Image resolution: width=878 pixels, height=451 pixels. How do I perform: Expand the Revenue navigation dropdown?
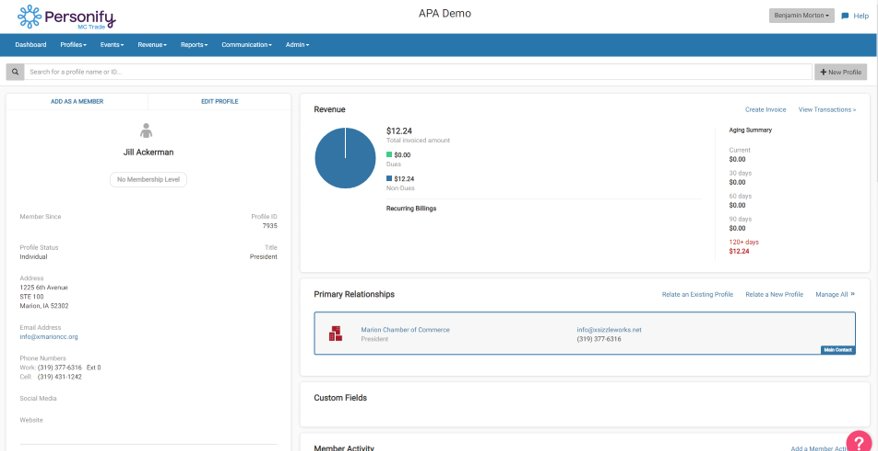click(152, 45)
